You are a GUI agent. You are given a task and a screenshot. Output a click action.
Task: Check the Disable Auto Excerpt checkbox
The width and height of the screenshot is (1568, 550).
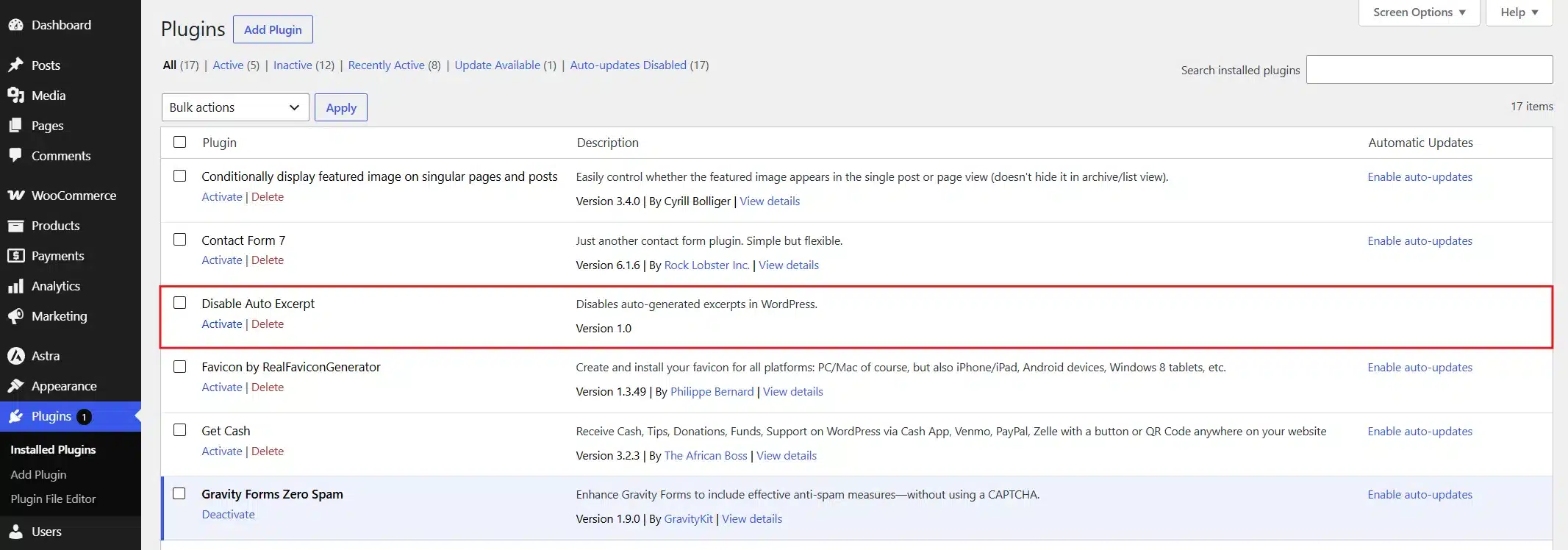(x=179, y=303)
